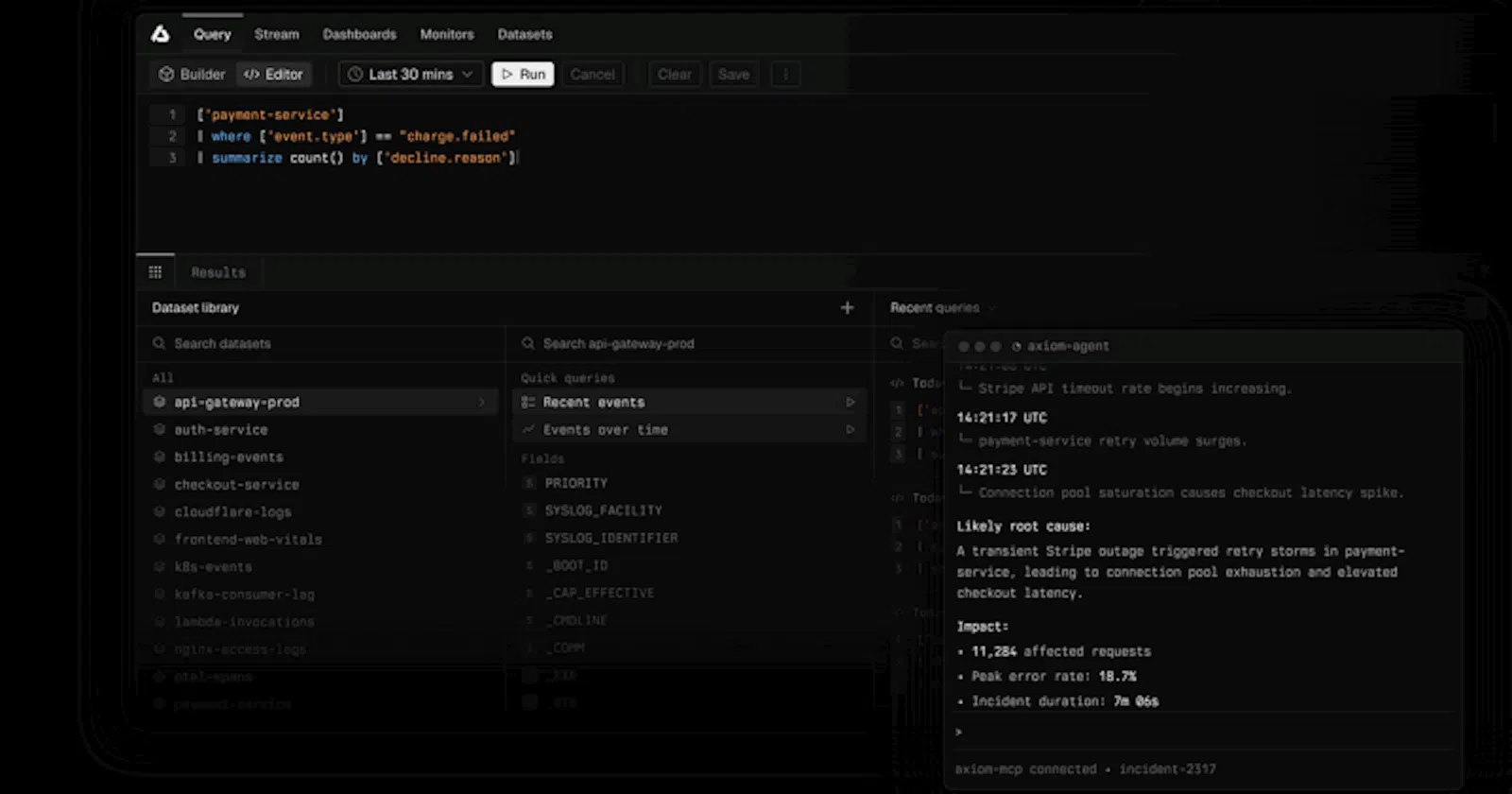Click the results grid view icon

click(x=155, y=272)
